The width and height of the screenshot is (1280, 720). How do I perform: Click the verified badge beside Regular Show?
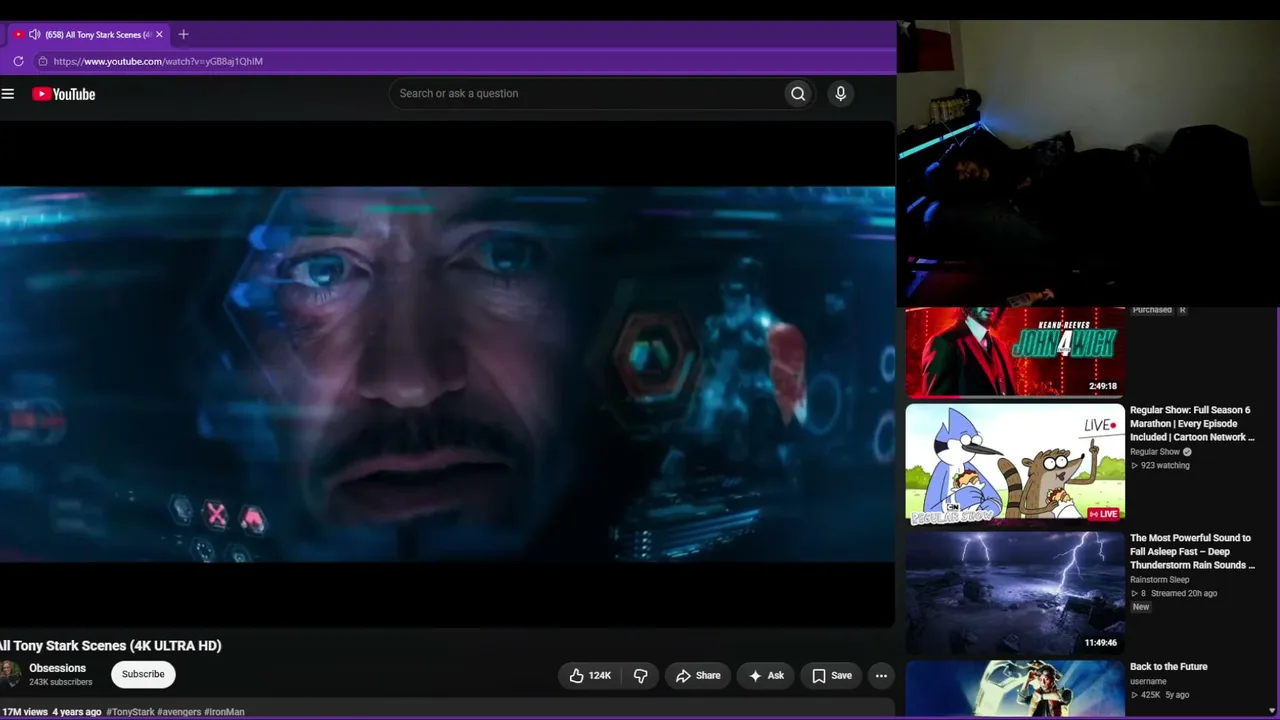click(1187, 452)
